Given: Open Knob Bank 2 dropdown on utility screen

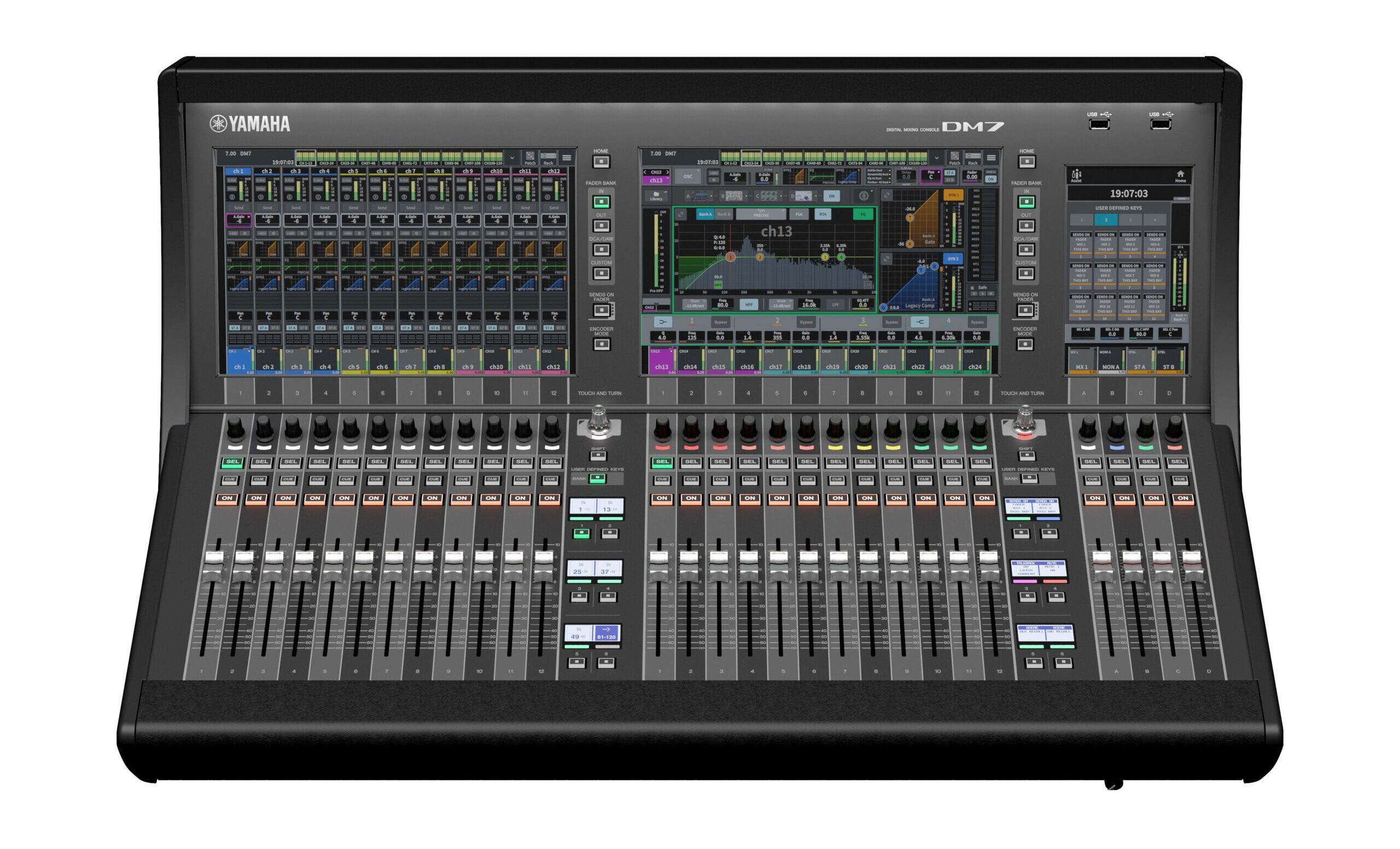Looking at the screenshot, I should (1180, 318).
